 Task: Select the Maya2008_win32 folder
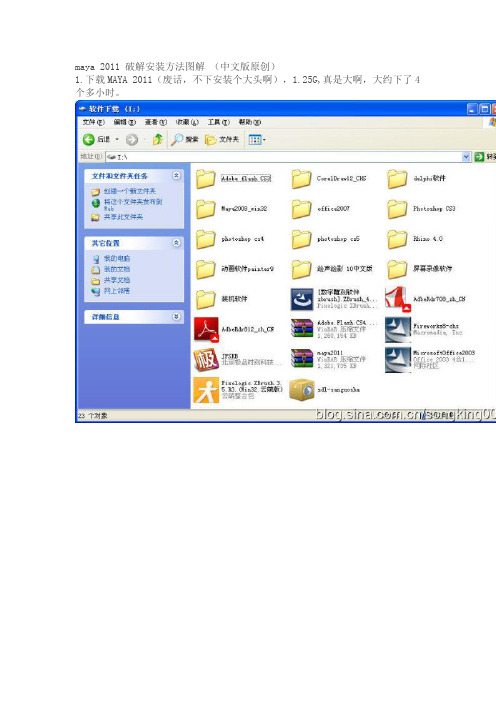pyautogui.click(x=231, y=209)
